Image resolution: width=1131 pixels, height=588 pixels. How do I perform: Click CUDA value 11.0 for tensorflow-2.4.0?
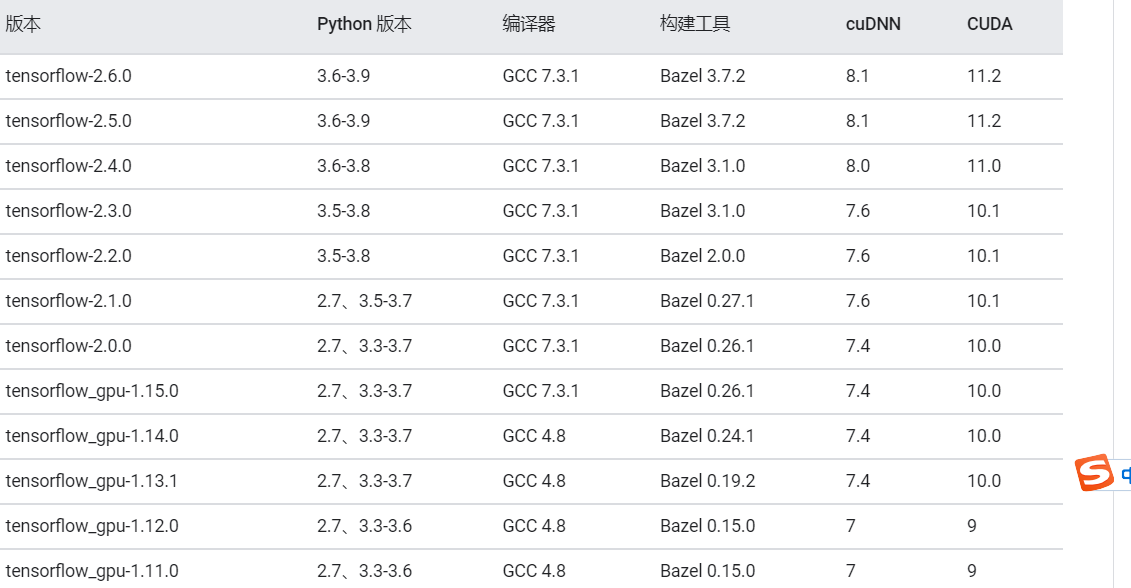click(984, 166)
